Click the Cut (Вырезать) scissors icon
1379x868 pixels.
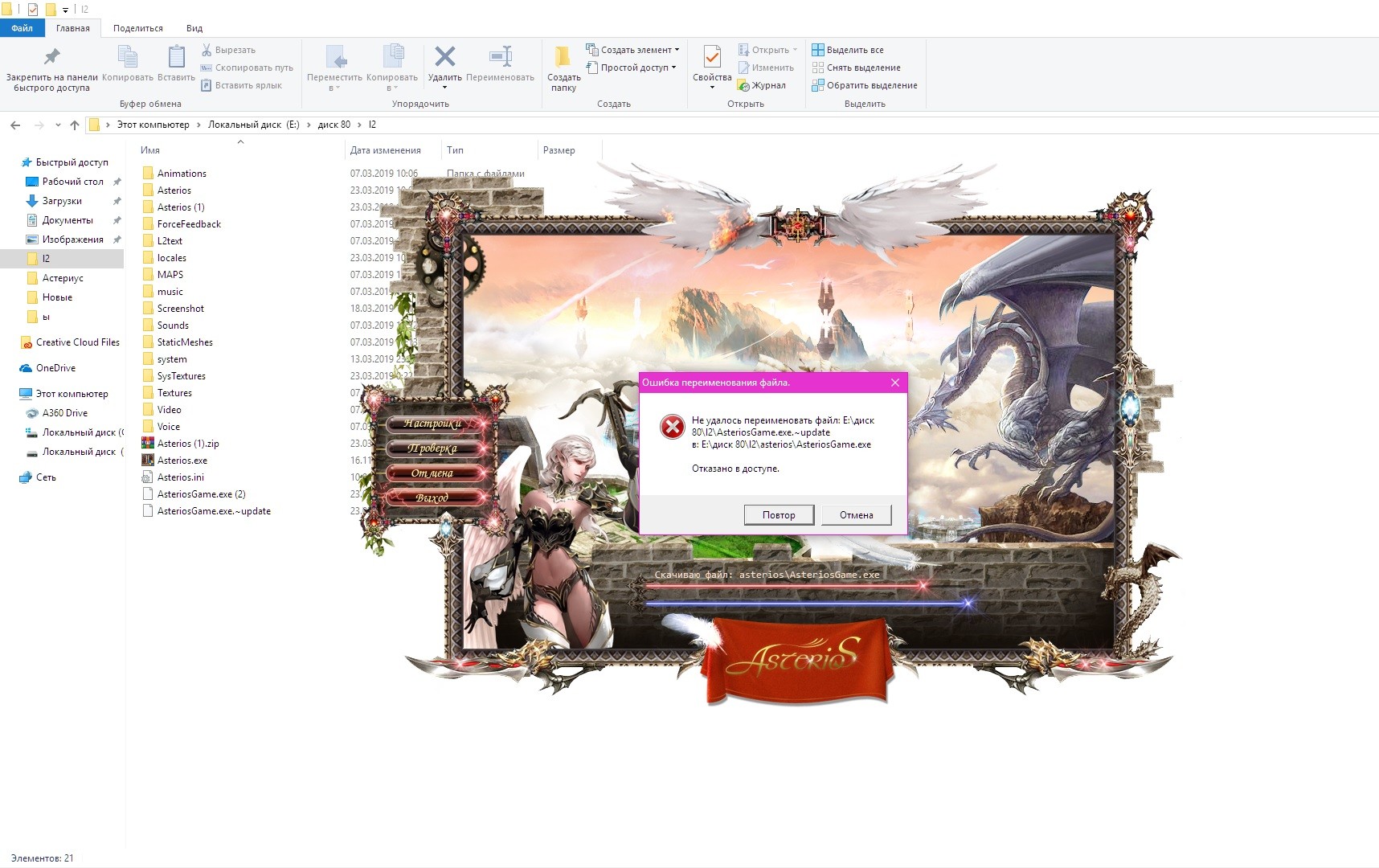click(x=207, y=50)
